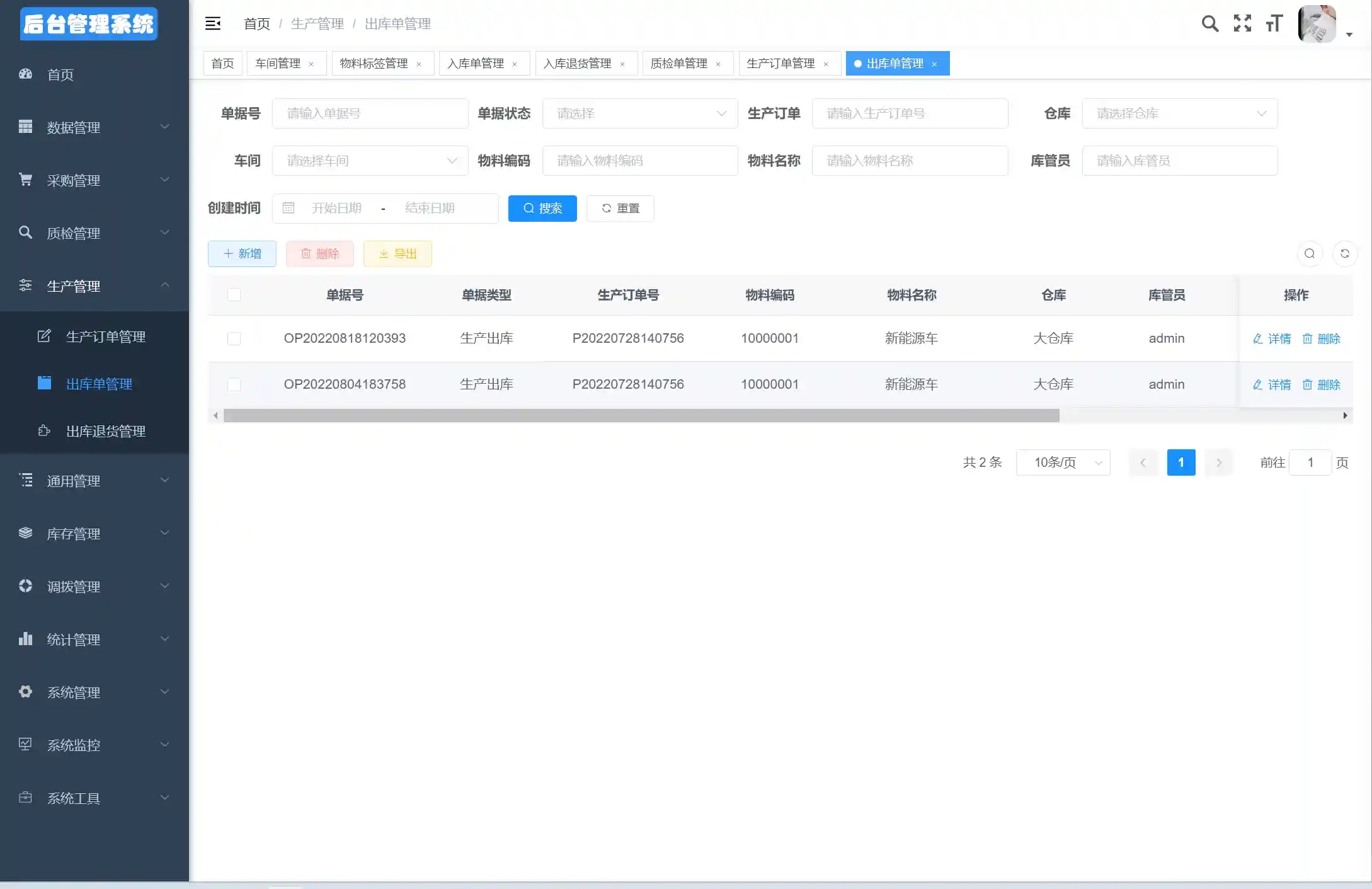Click the horizontal table scrollbar
This screenshot has height=889, width=1372.
pyautogui.click(x=641, y=416)
